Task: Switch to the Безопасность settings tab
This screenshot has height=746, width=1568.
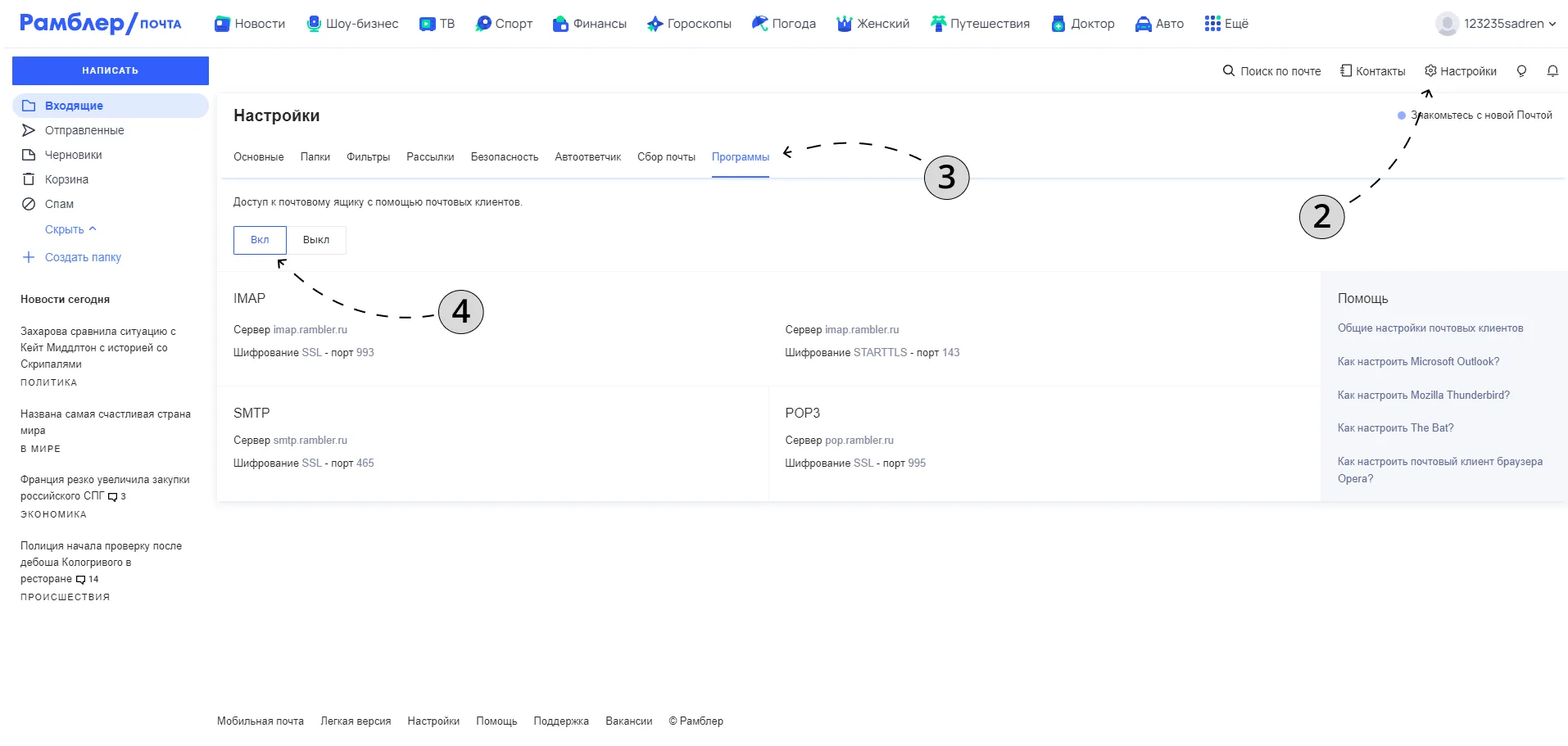Action: click(505, 156)
